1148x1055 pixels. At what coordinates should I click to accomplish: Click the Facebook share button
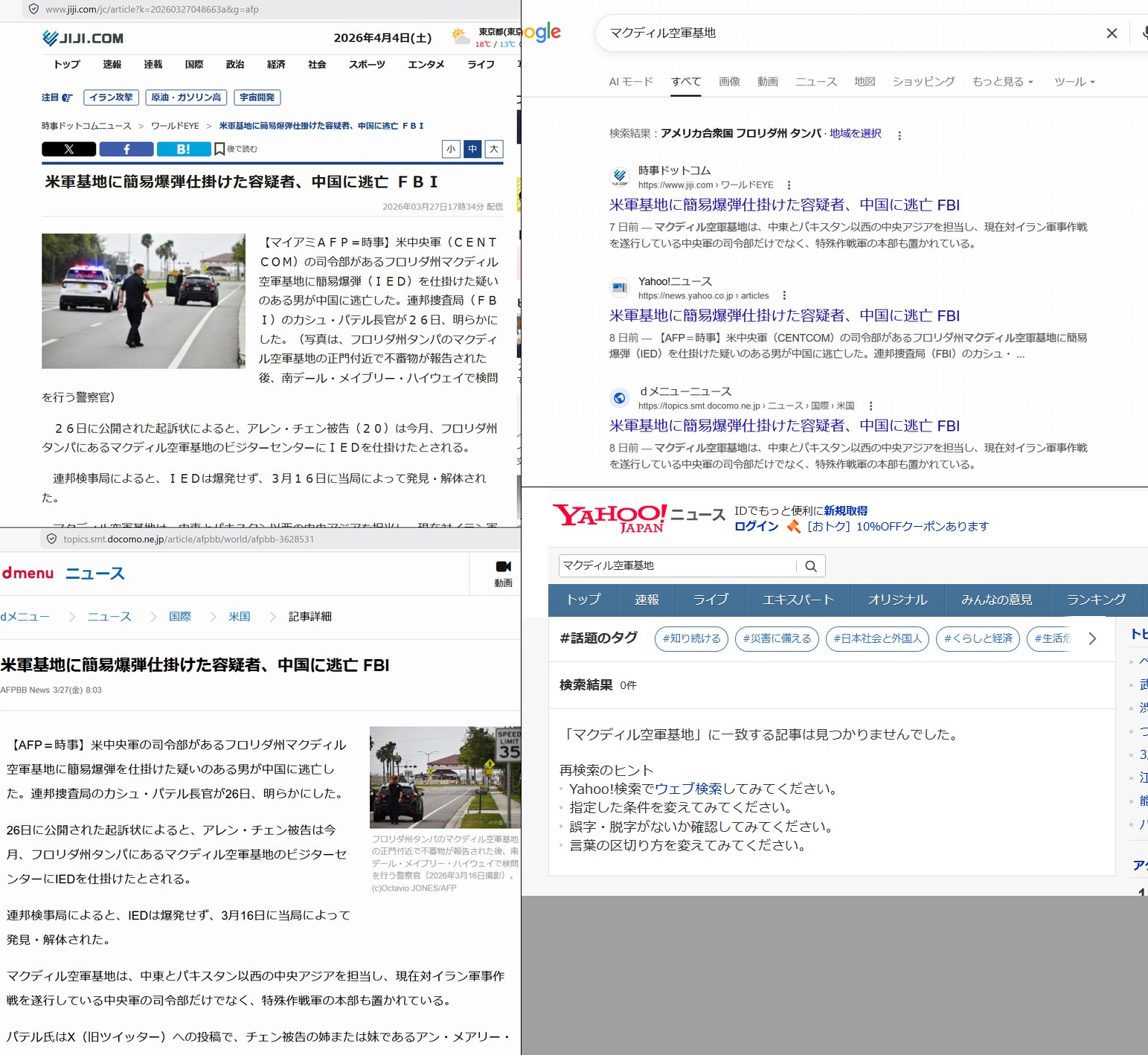click(126, 150)
